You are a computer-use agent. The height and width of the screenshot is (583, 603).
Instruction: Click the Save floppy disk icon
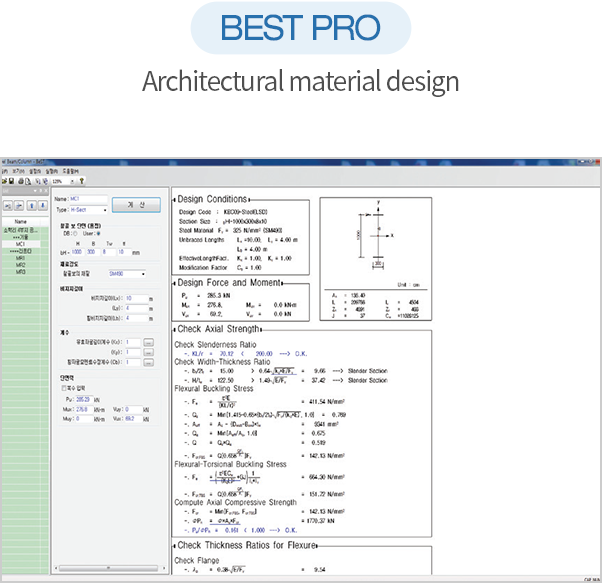pos(11,181)
